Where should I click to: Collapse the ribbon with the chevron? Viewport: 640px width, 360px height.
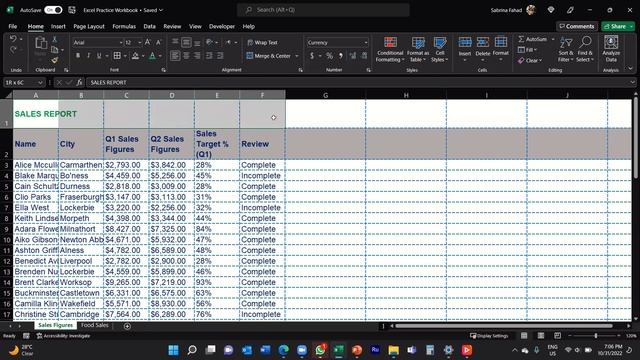tap(631, 69)
